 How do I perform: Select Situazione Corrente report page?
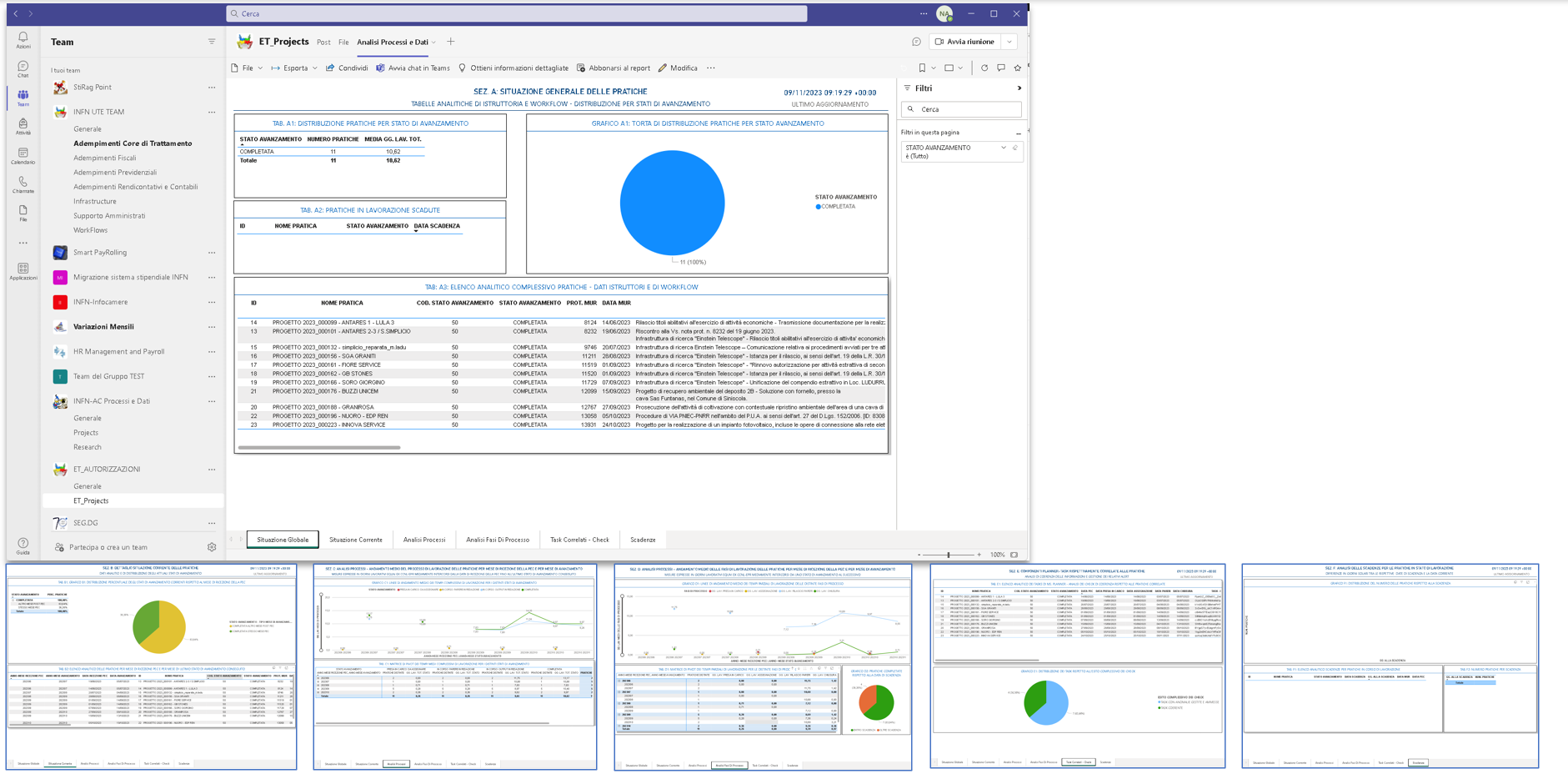point(356,540)
